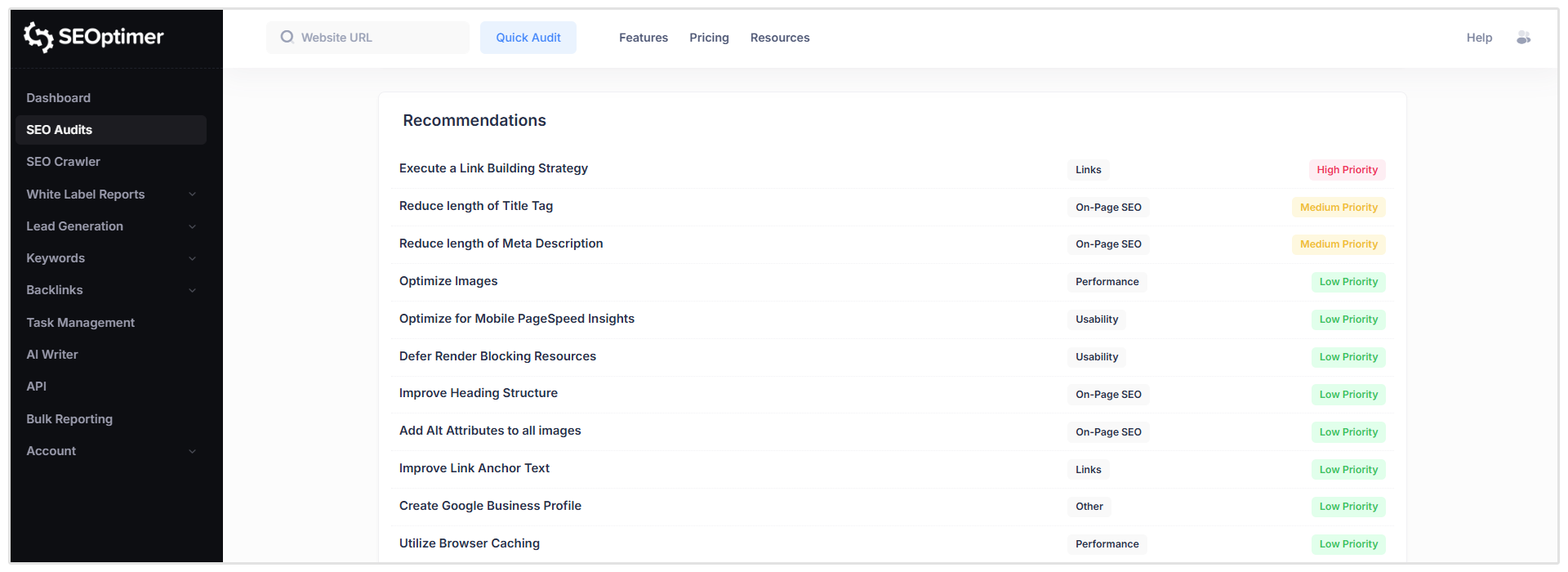1568x572 pixels.
Task: Click 'Optimize for Mobile PageSpeed Insights' row
Action: click(x=893, y=320)
